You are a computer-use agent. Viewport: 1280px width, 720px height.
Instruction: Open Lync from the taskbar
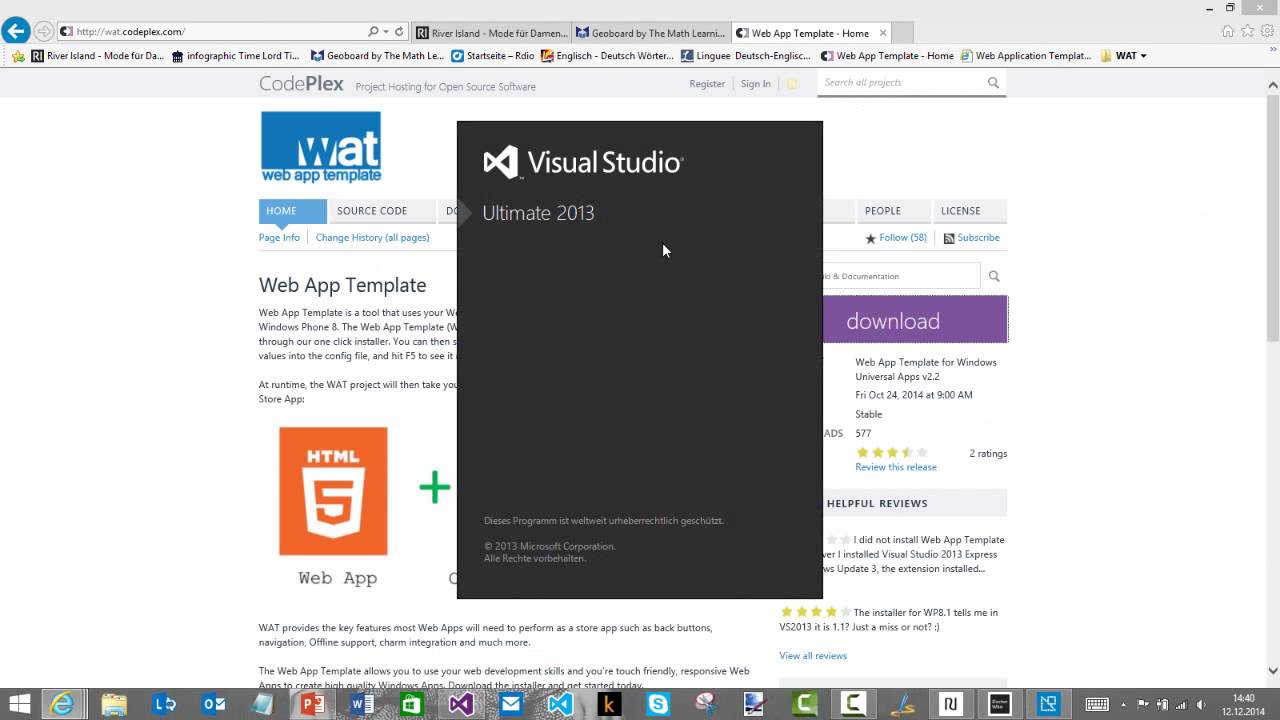165,704
